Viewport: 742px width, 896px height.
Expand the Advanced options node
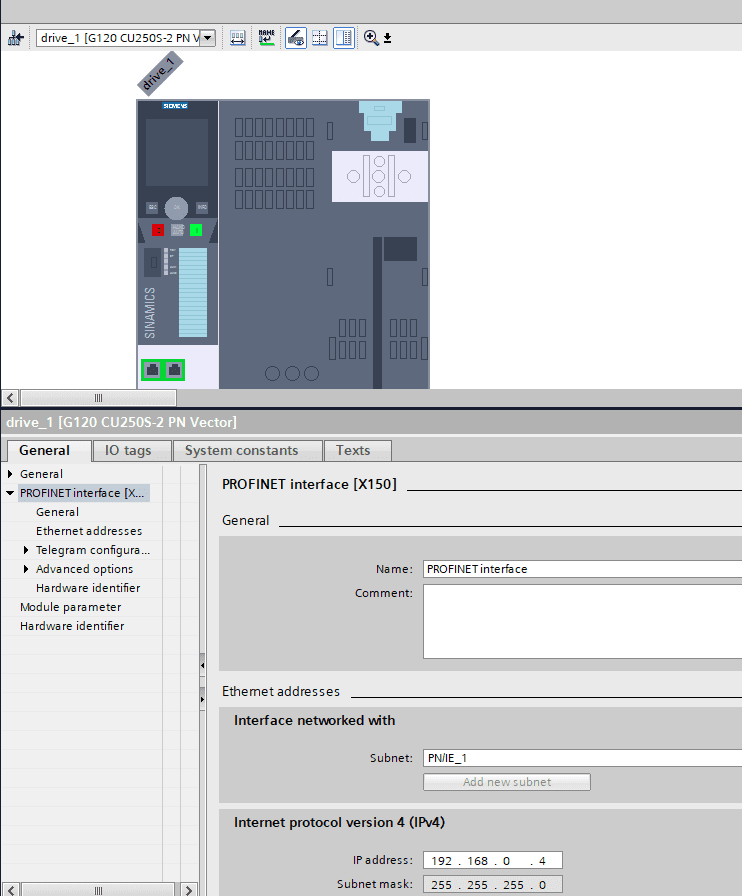tap(26, 569)
